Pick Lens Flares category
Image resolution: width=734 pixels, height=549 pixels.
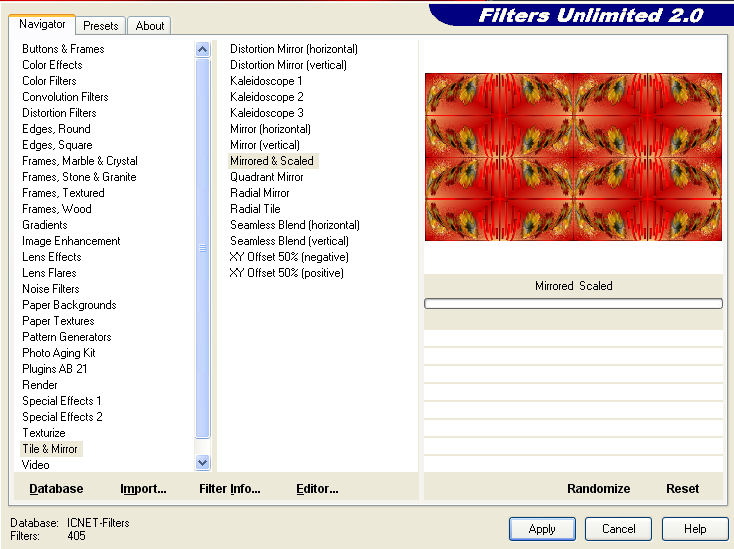(x=49, y=273)
